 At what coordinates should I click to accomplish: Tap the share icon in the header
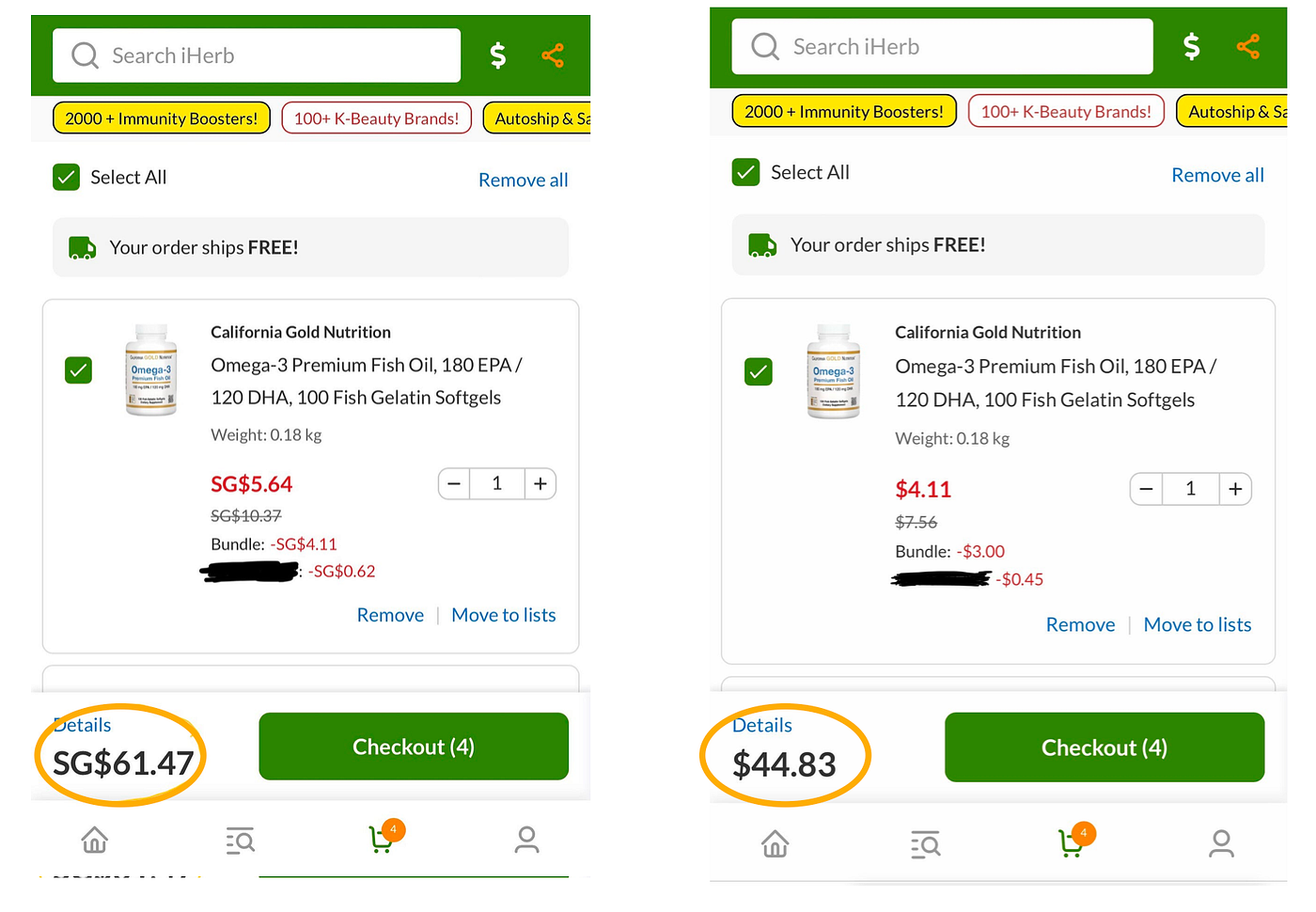553,55
